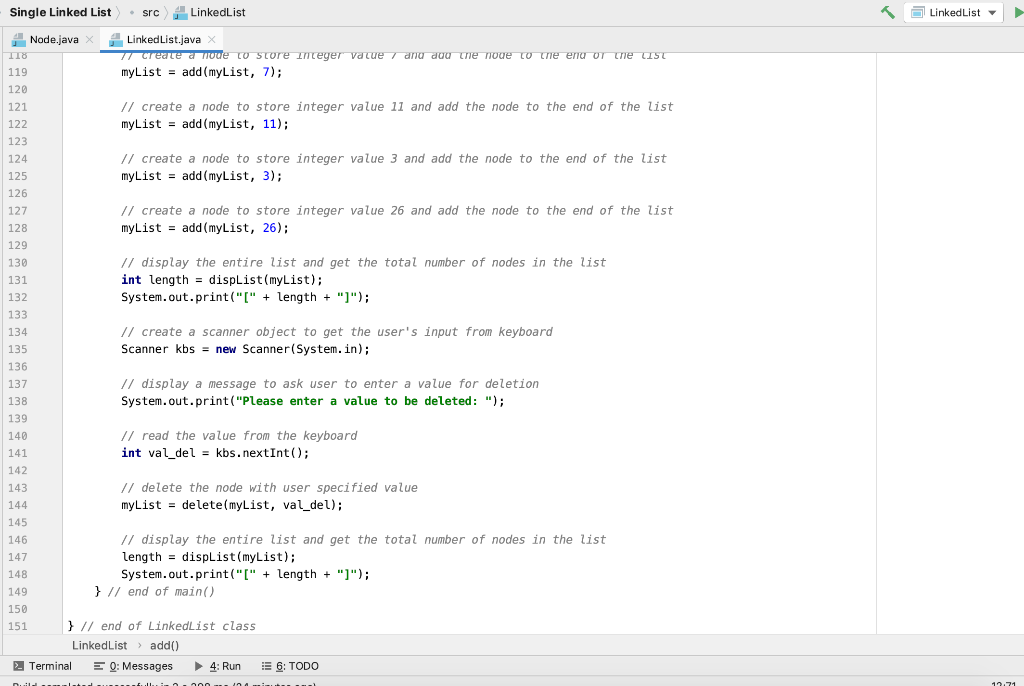The image size is (1024, 686).
Task: Select the 'src' folder breadcrumb
Action: (x=151, y=12)
